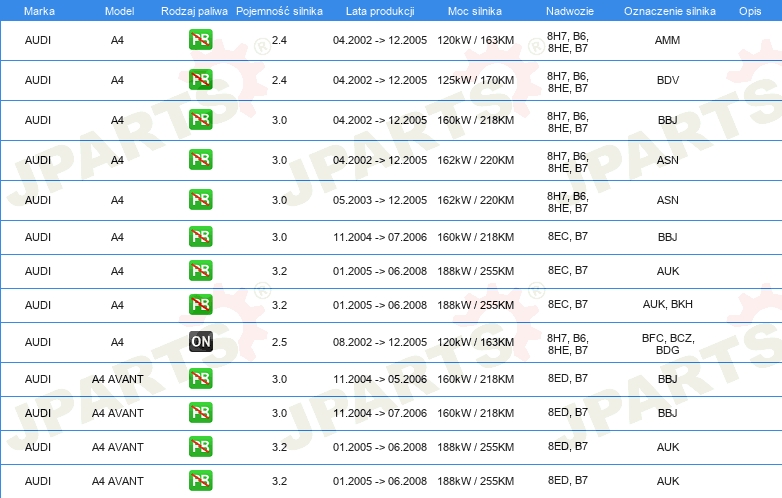Click the Model column header
Viewport: 782px width, 498px height.
(x=119, y=11)
